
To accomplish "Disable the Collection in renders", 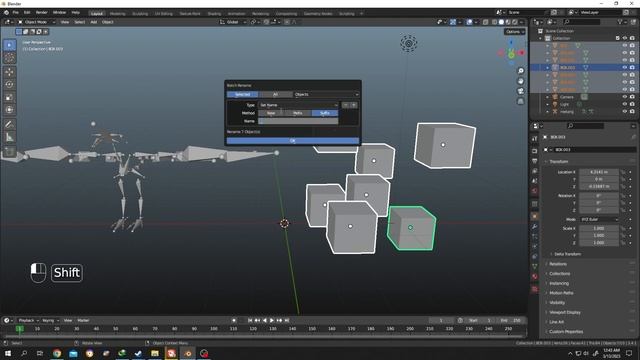I will tap(632, 38).
